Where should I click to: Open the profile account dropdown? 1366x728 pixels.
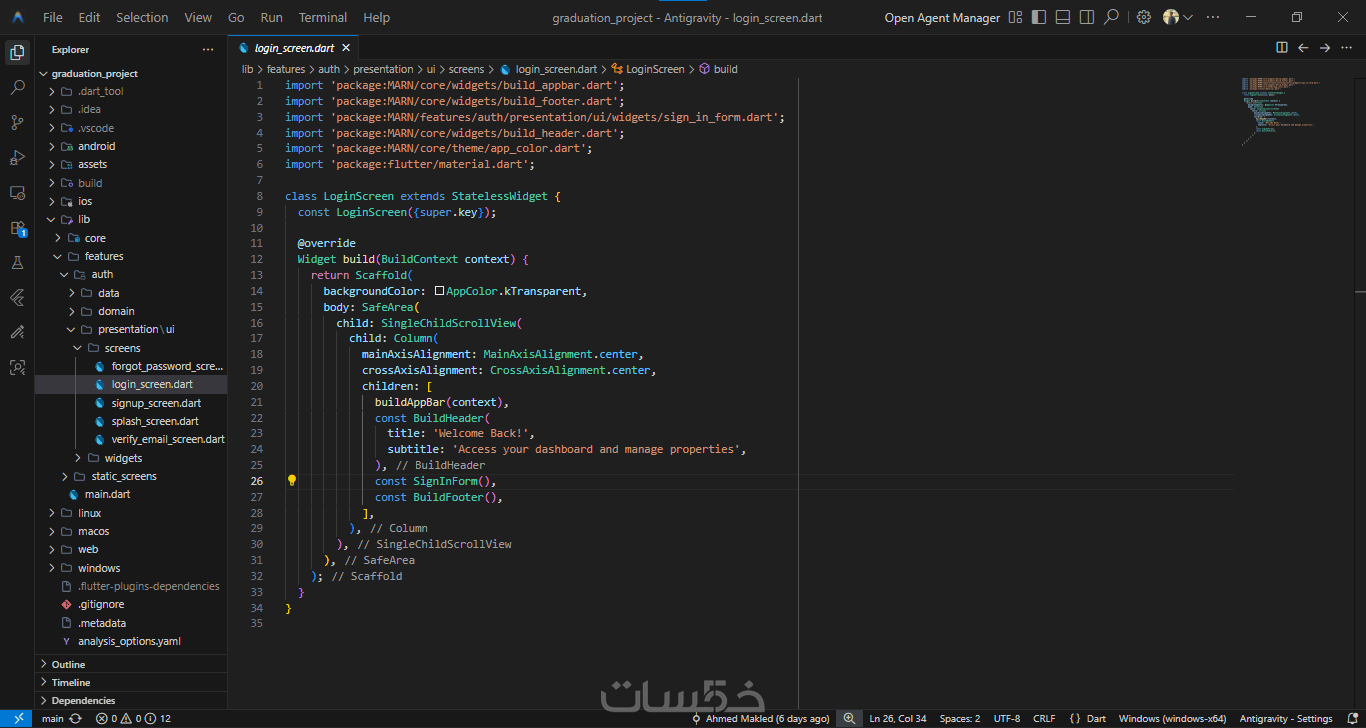[1178, 17]
